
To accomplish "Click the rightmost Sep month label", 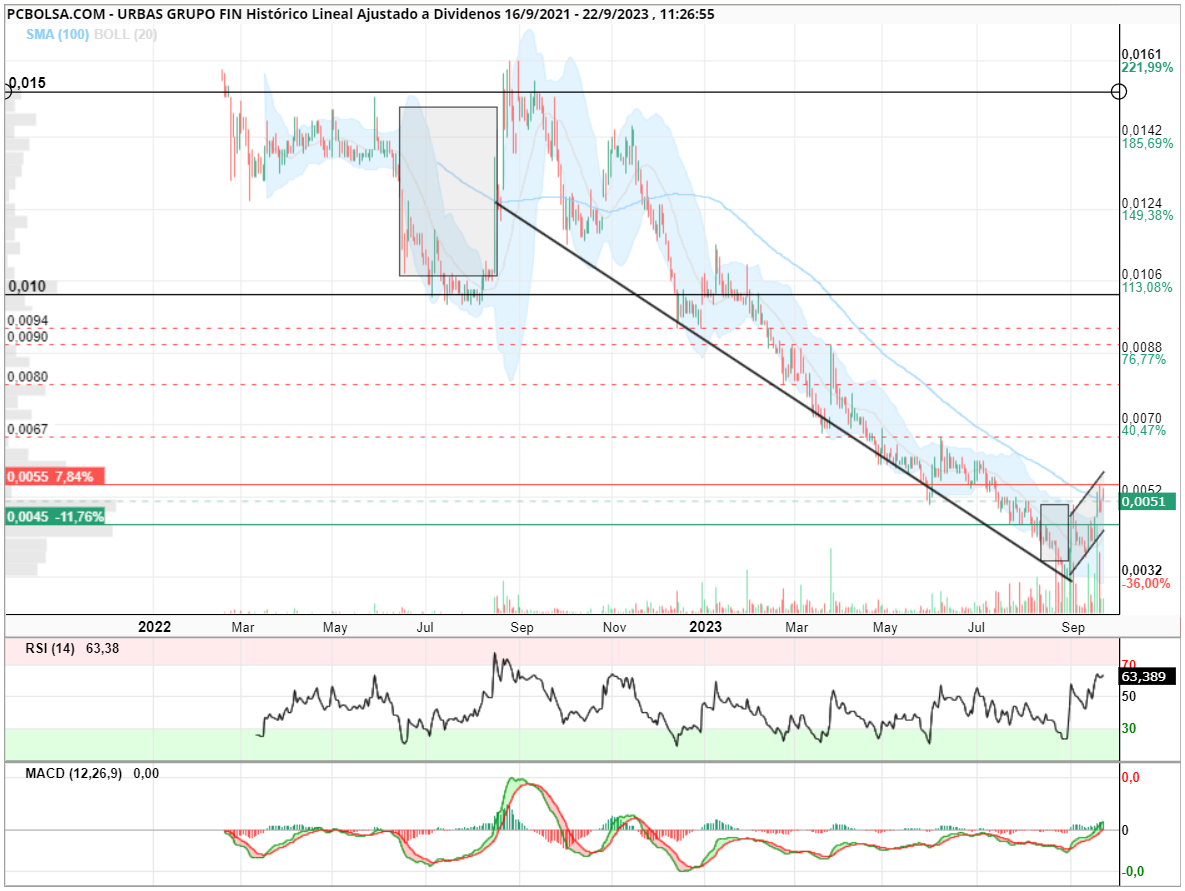I will (x=1073, y=627).
